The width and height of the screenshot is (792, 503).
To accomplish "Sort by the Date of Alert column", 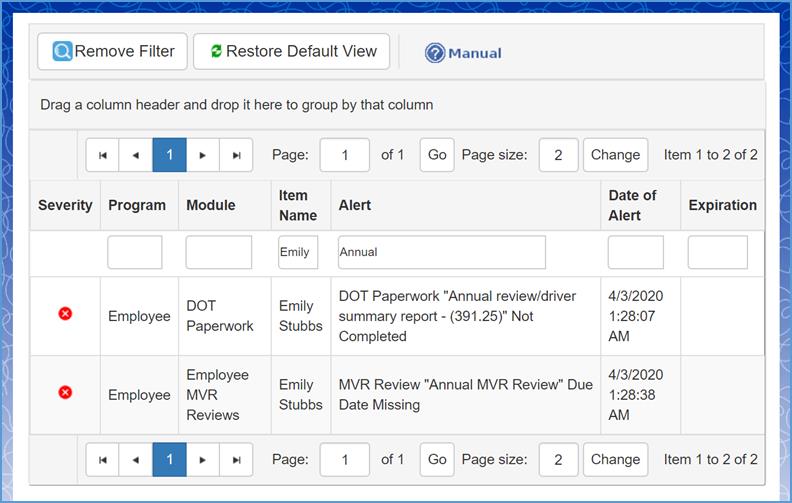I will coord(632,205).
